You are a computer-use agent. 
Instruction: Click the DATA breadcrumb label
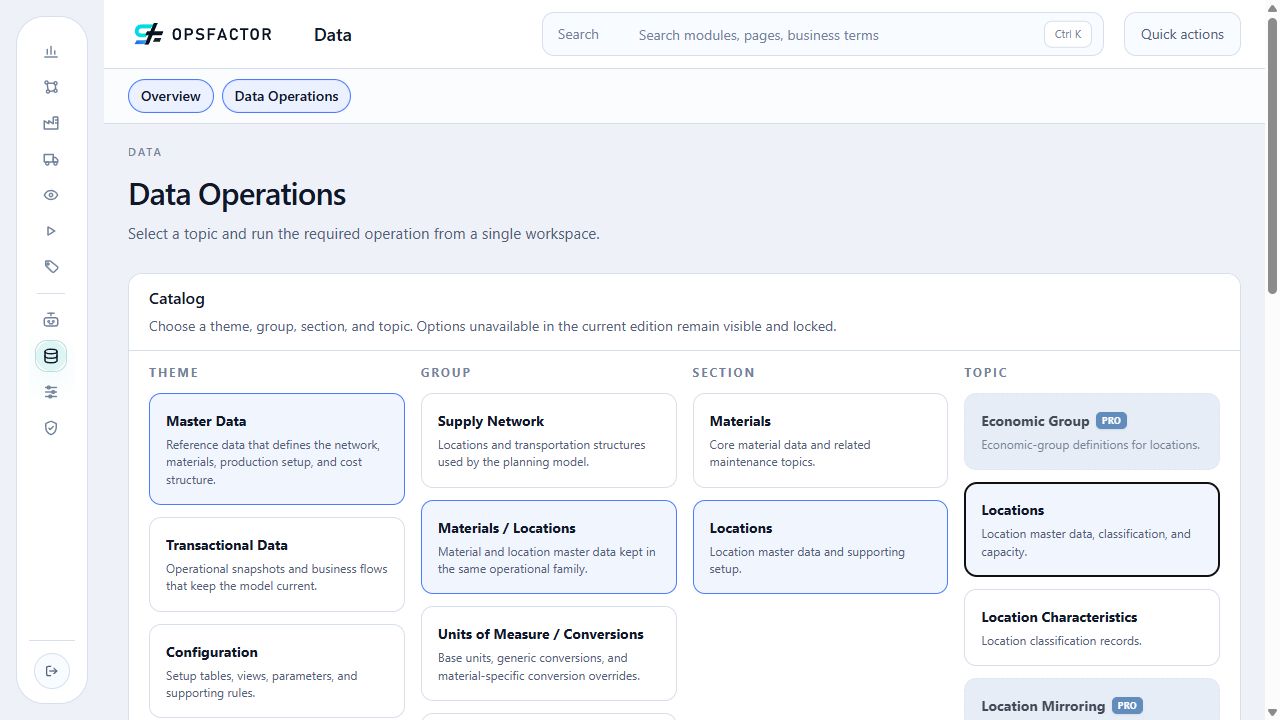[x=145, y=152]
